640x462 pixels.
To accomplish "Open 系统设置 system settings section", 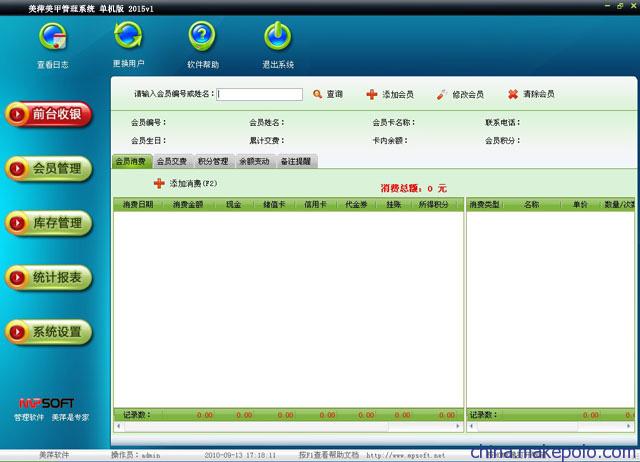I will tap(48, 331).
